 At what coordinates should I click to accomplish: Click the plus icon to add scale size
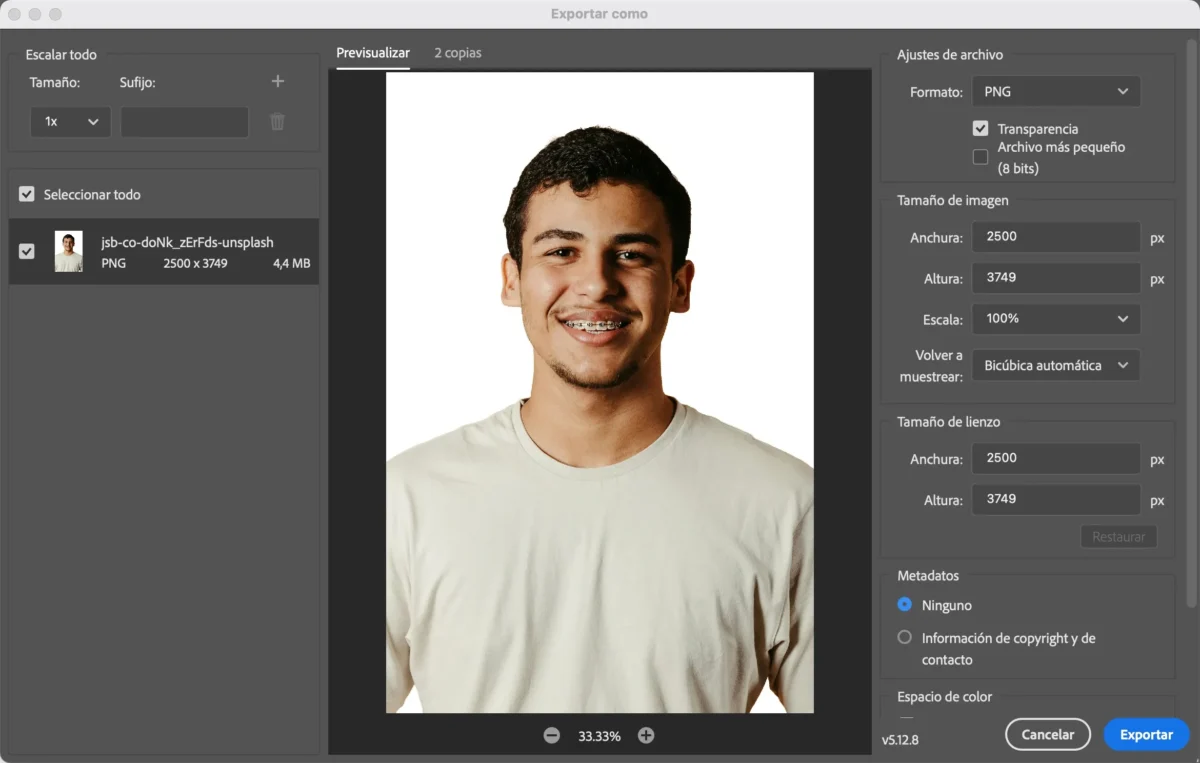278,82
